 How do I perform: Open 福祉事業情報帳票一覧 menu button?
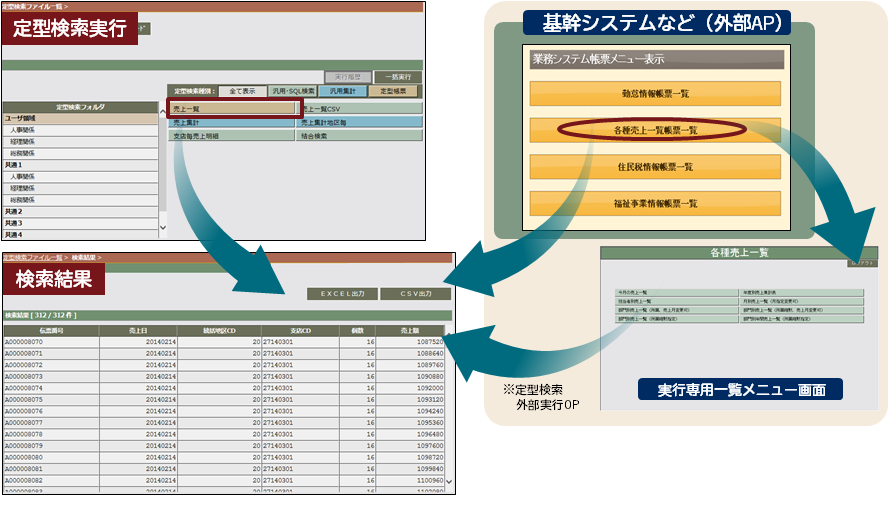coord(655,203)
